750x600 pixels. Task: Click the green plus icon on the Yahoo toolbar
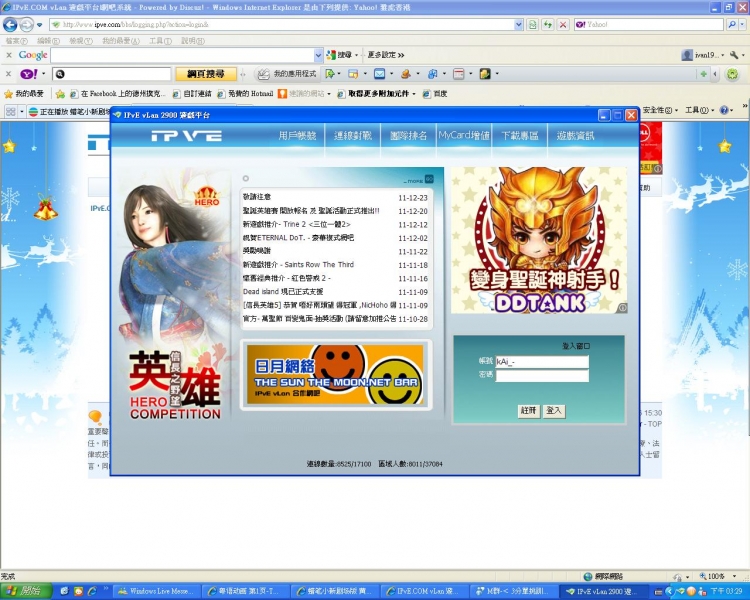point(703,74)
